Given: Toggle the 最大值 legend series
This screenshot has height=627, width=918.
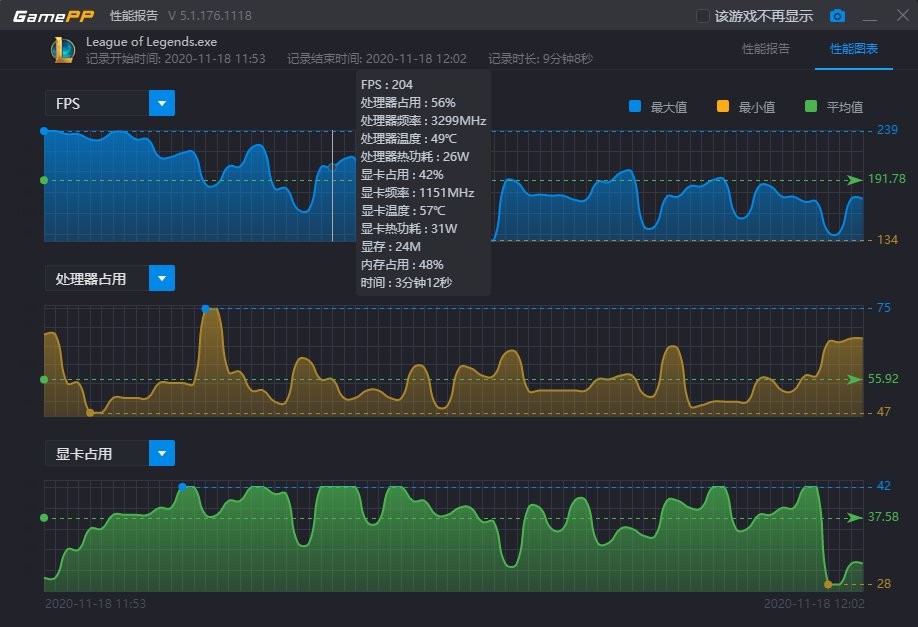Looking at the screenshot, I should (635, 107).
